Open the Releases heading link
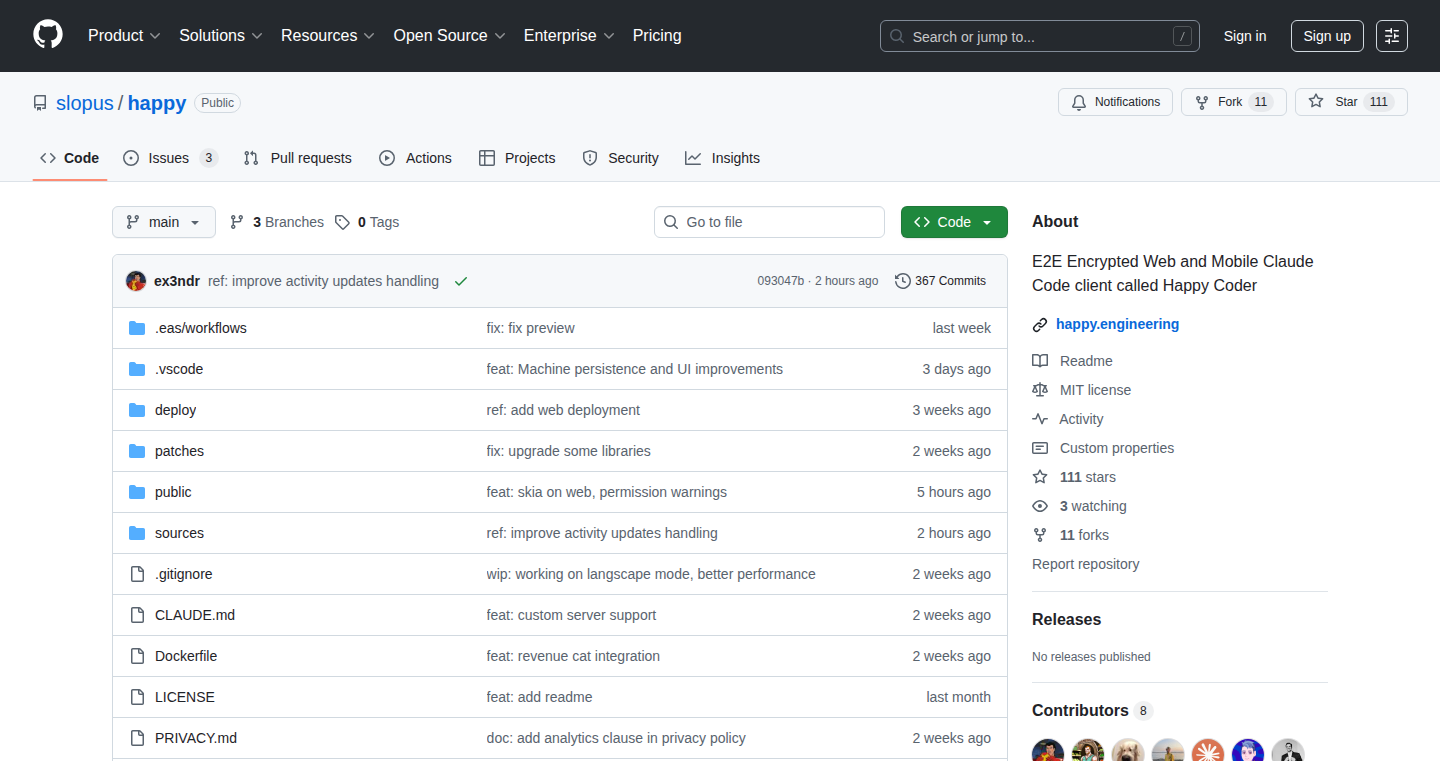This screenshot has height=761, width=1440. [x=1066, y=619]
